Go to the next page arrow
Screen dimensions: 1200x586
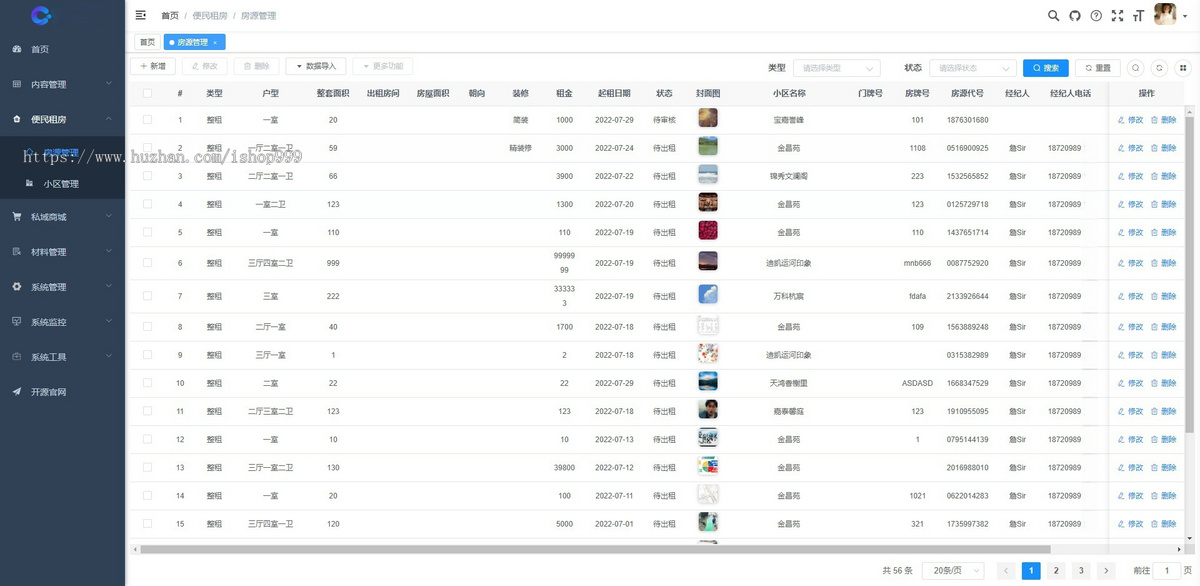pos(1105,570)
